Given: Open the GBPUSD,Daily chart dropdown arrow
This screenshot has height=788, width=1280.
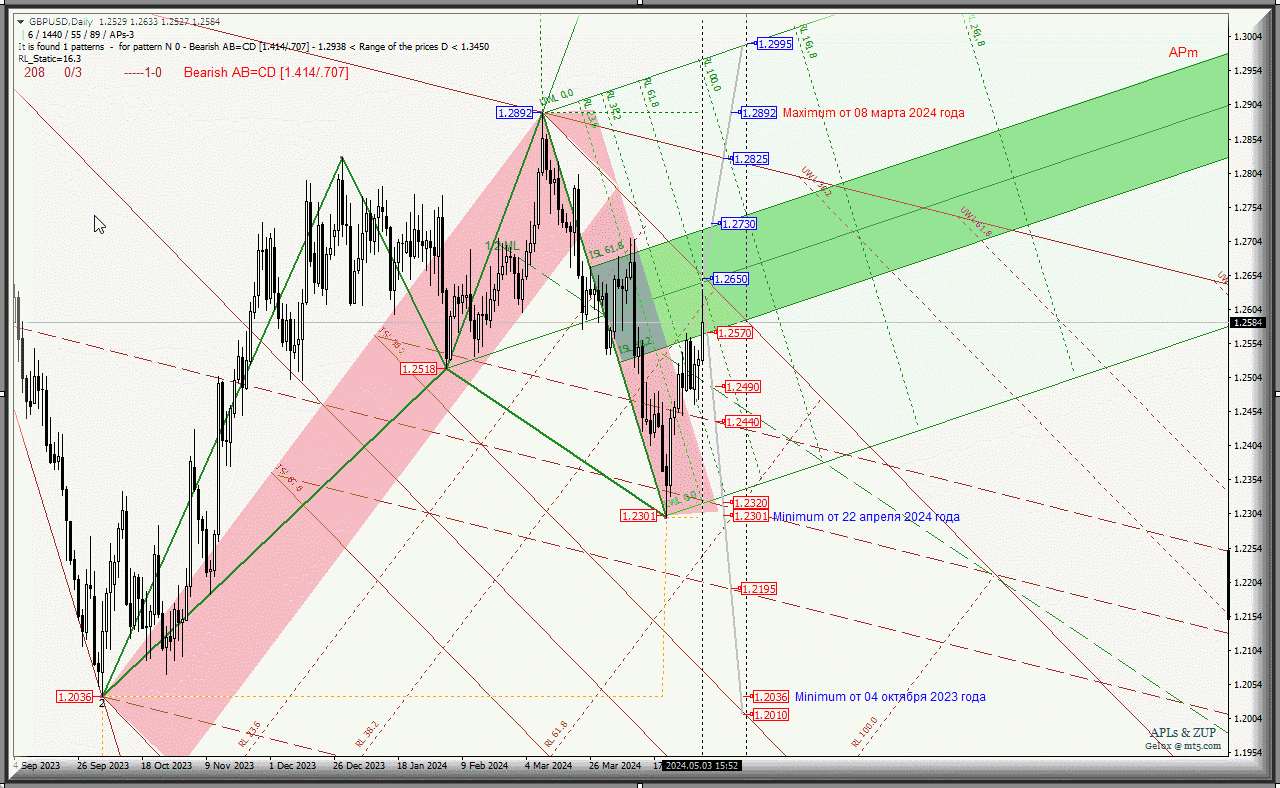Looking at the screenshot, I should point(21,21).
